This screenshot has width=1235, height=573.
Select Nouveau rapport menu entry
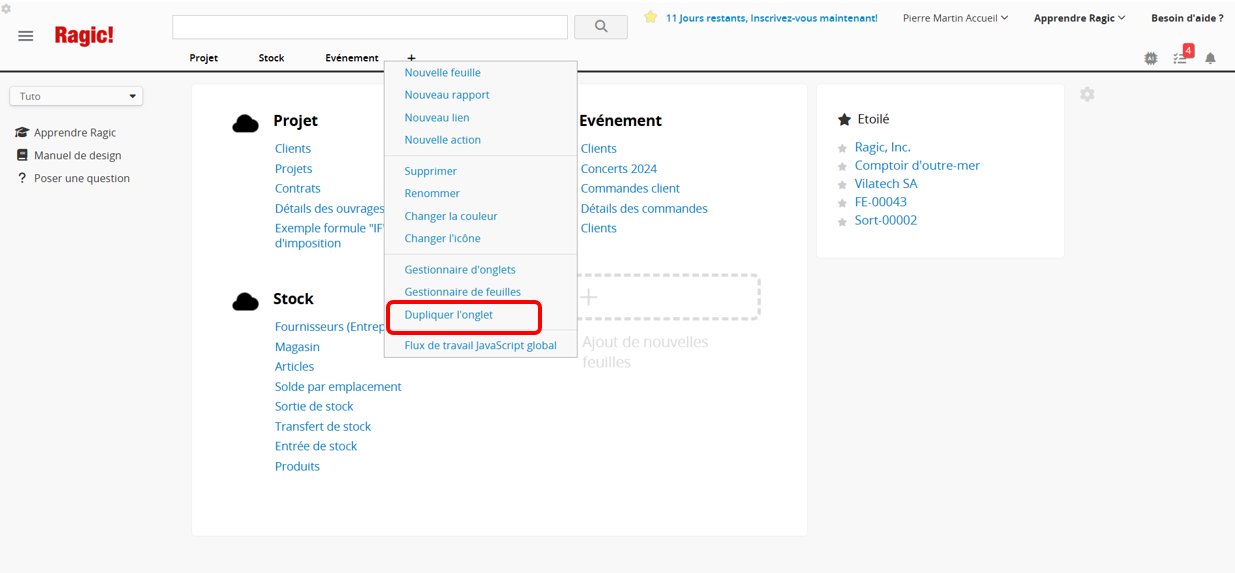click(x=447, y=95)
